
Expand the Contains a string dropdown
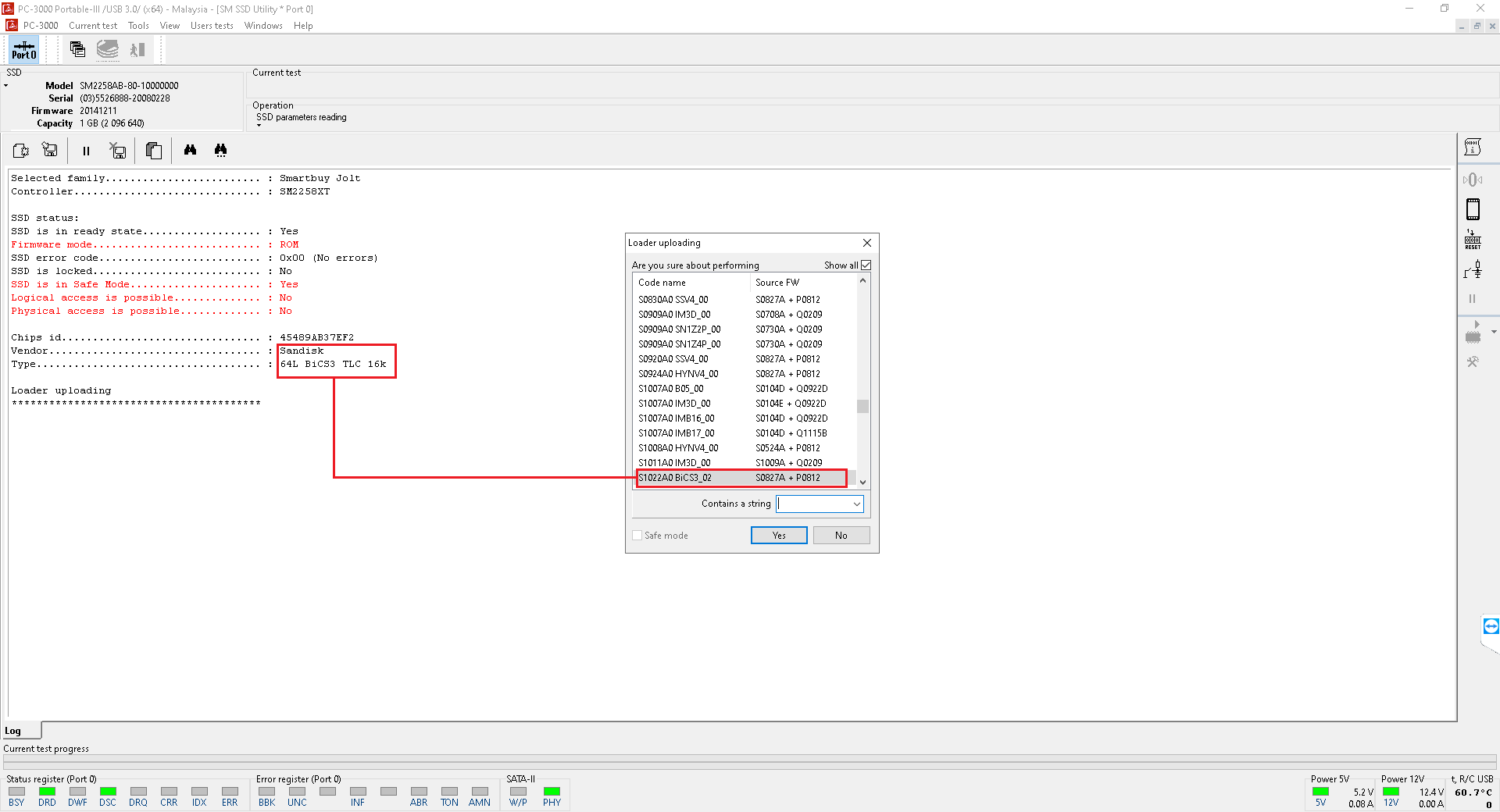pyautogui.click(x=856, y=504)
